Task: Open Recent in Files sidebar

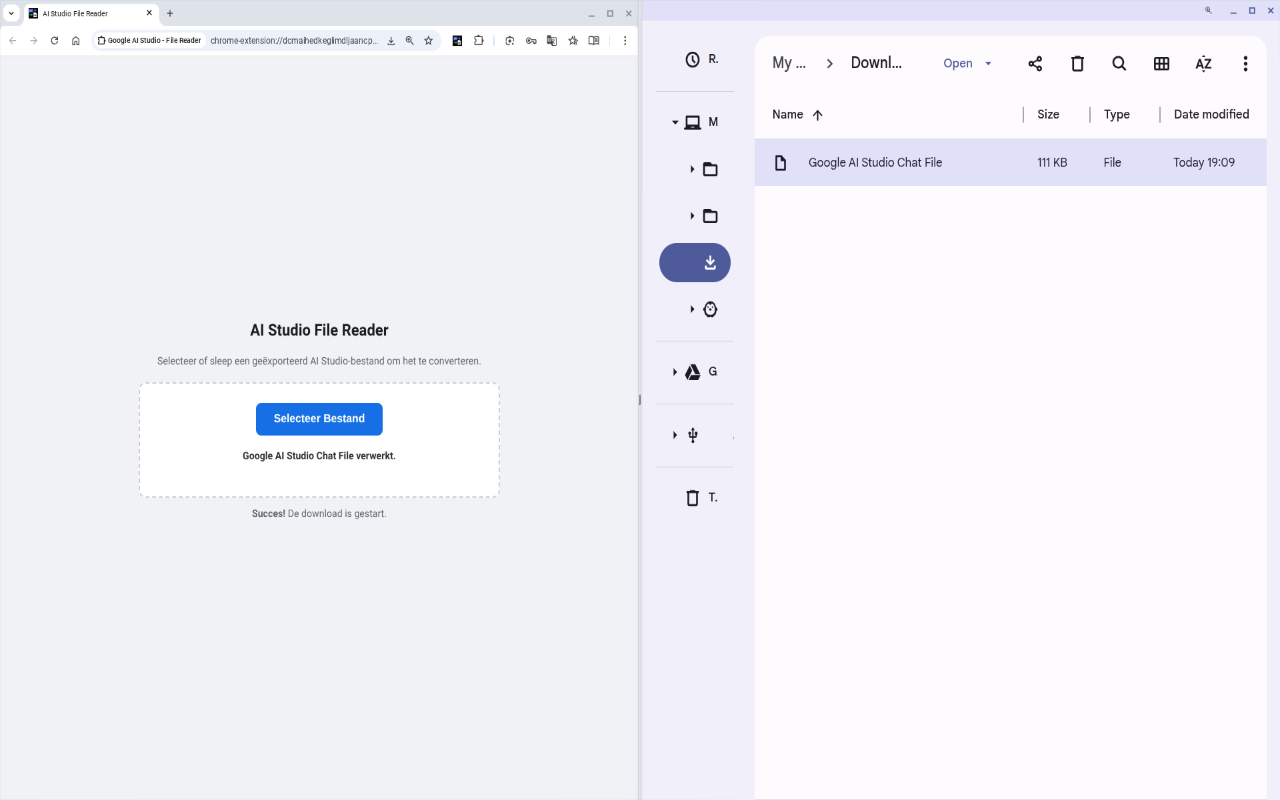Action: click(x=694, y=60)
